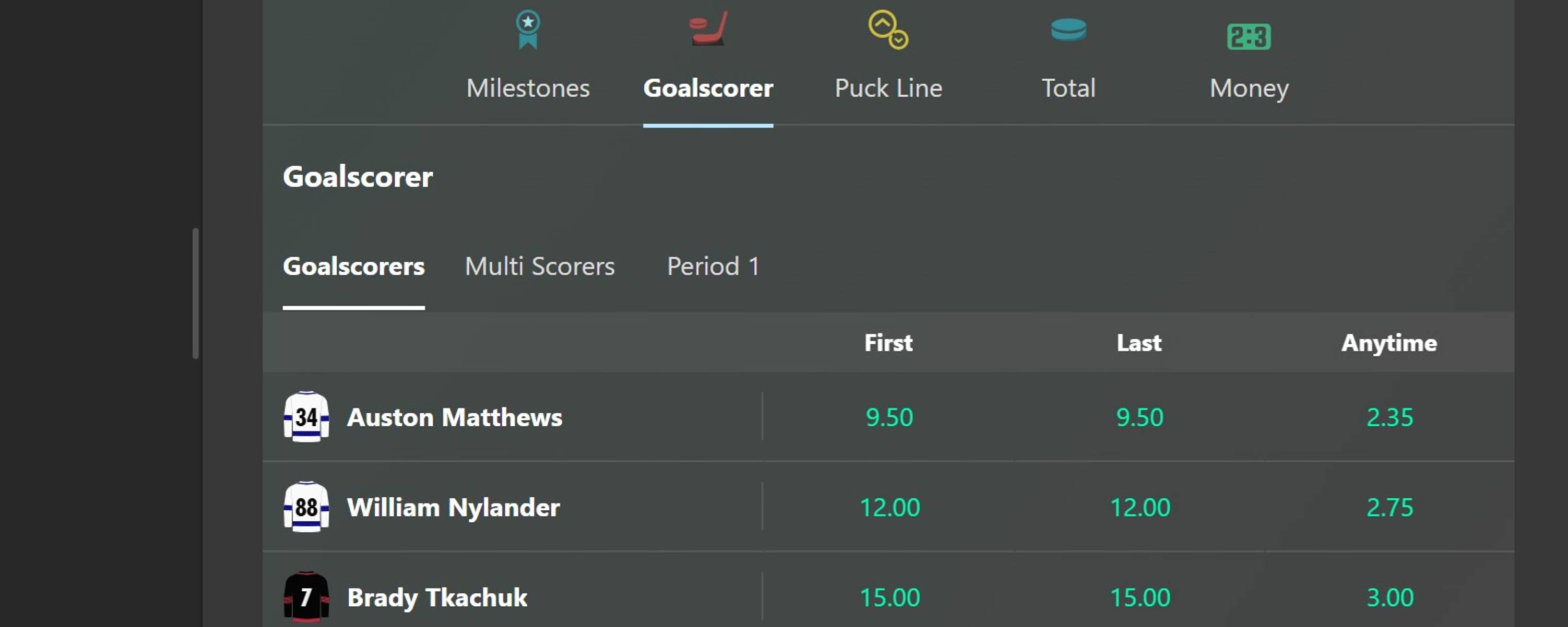Image resolution: width=1568 pixels, height=627 pixels.
Task: Bet Auston Matthews first goalscorer at 9.50
Action: [x=889, y=417]
